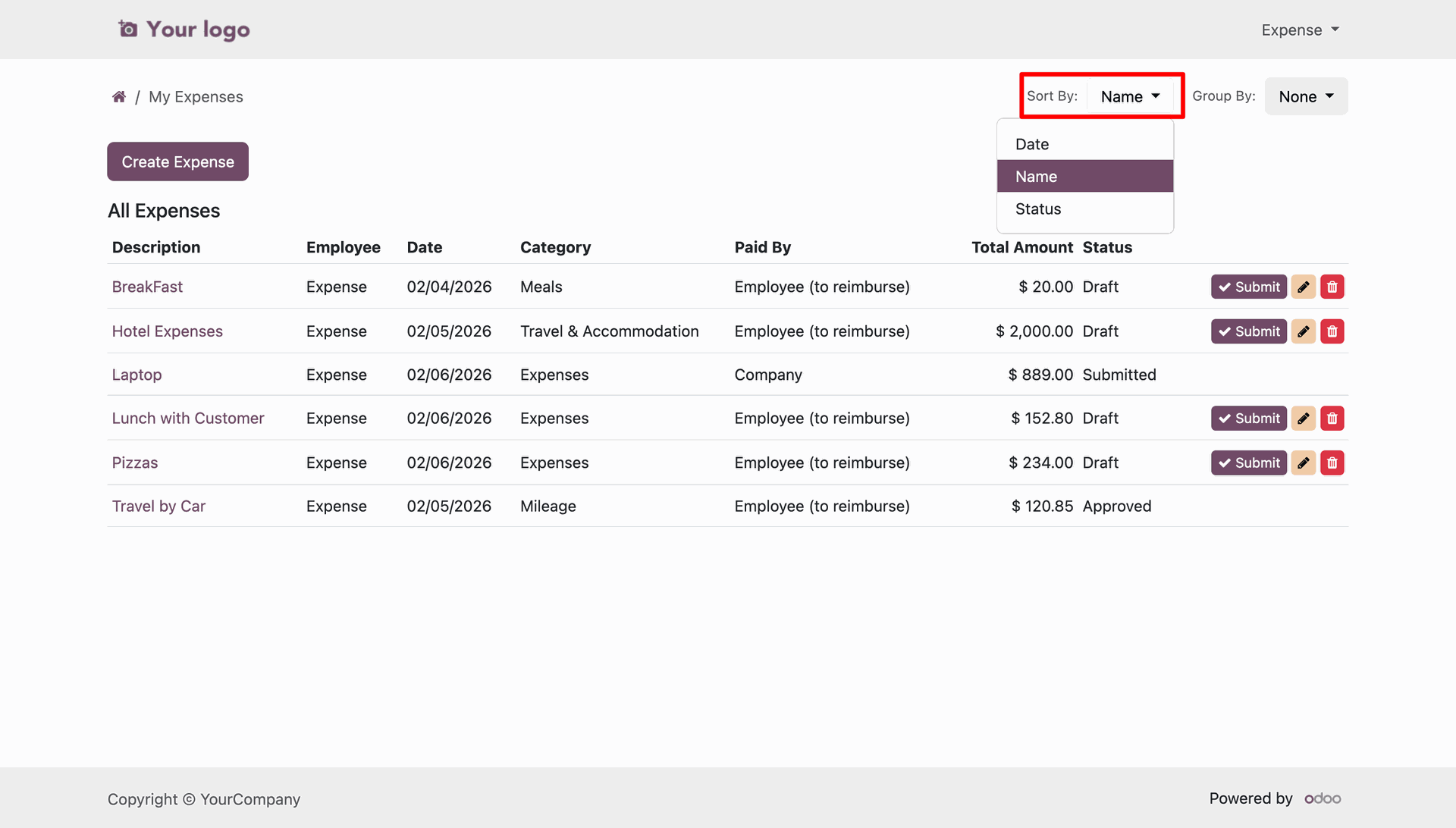This screenshot has width=1456, height=828.
Task: Click the Description column header
Action: pyautogui.click(x=156, y=247)
